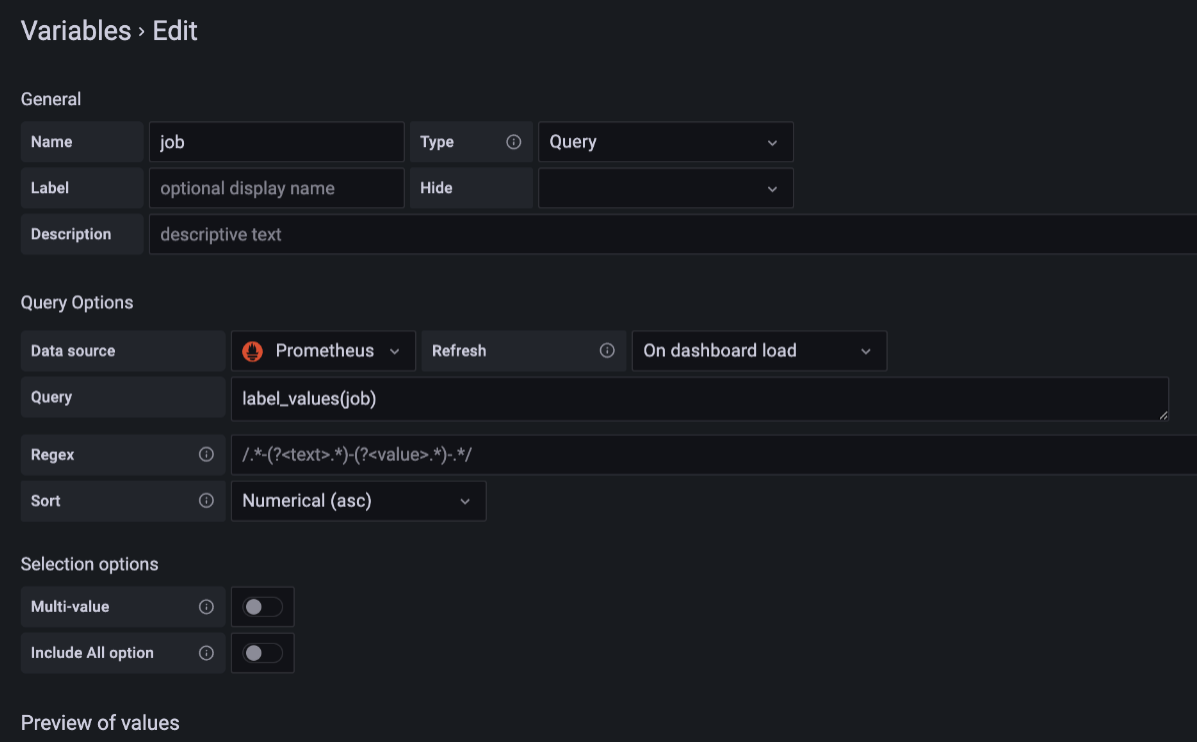Enable the Multi-value toggle
Viewport: 1198px width, 742px height.
coord(262,606)
